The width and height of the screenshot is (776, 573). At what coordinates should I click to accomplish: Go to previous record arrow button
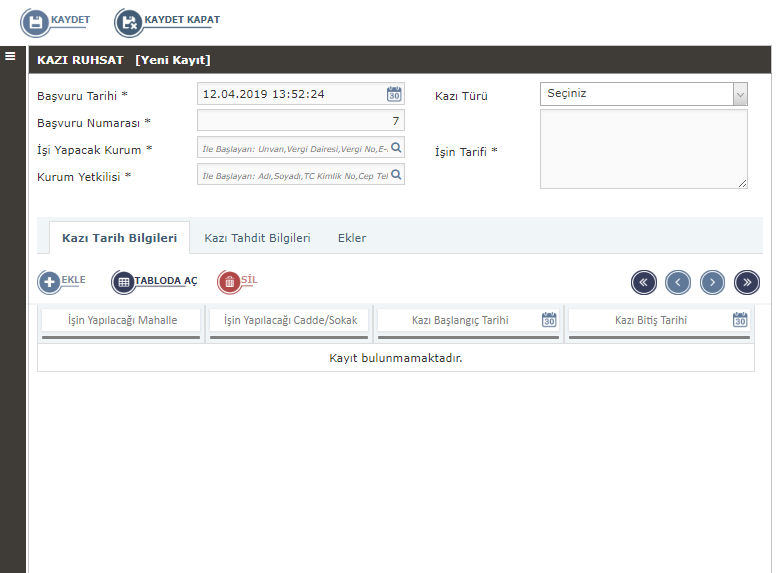[x=678, y=282]
